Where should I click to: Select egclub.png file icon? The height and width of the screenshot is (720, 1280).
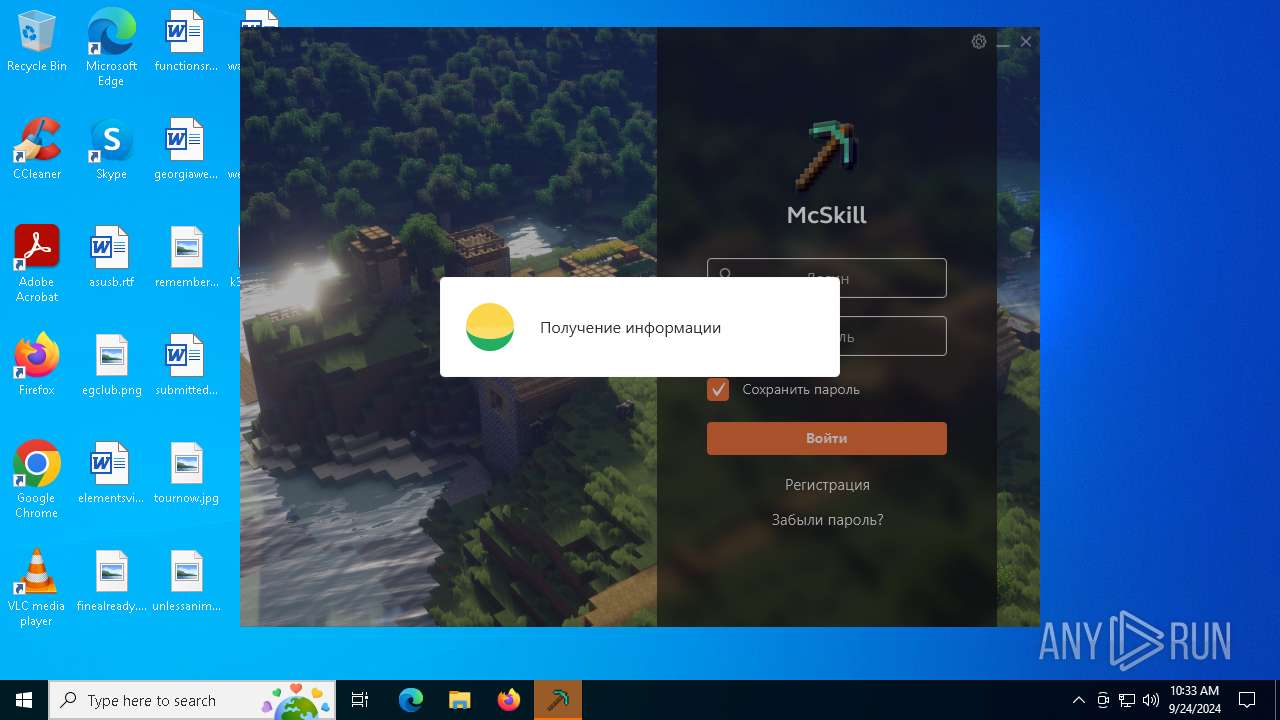[111, 365]
